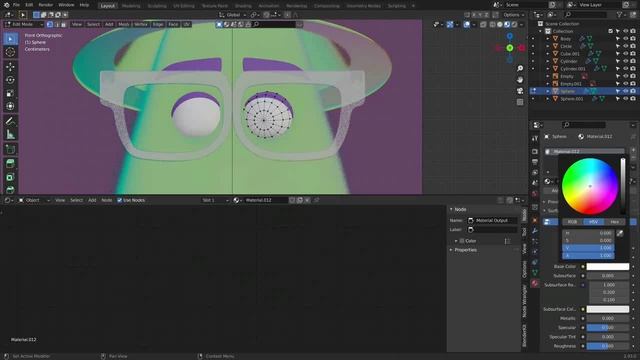Toggle X-ray viewport button

[483, 24]
